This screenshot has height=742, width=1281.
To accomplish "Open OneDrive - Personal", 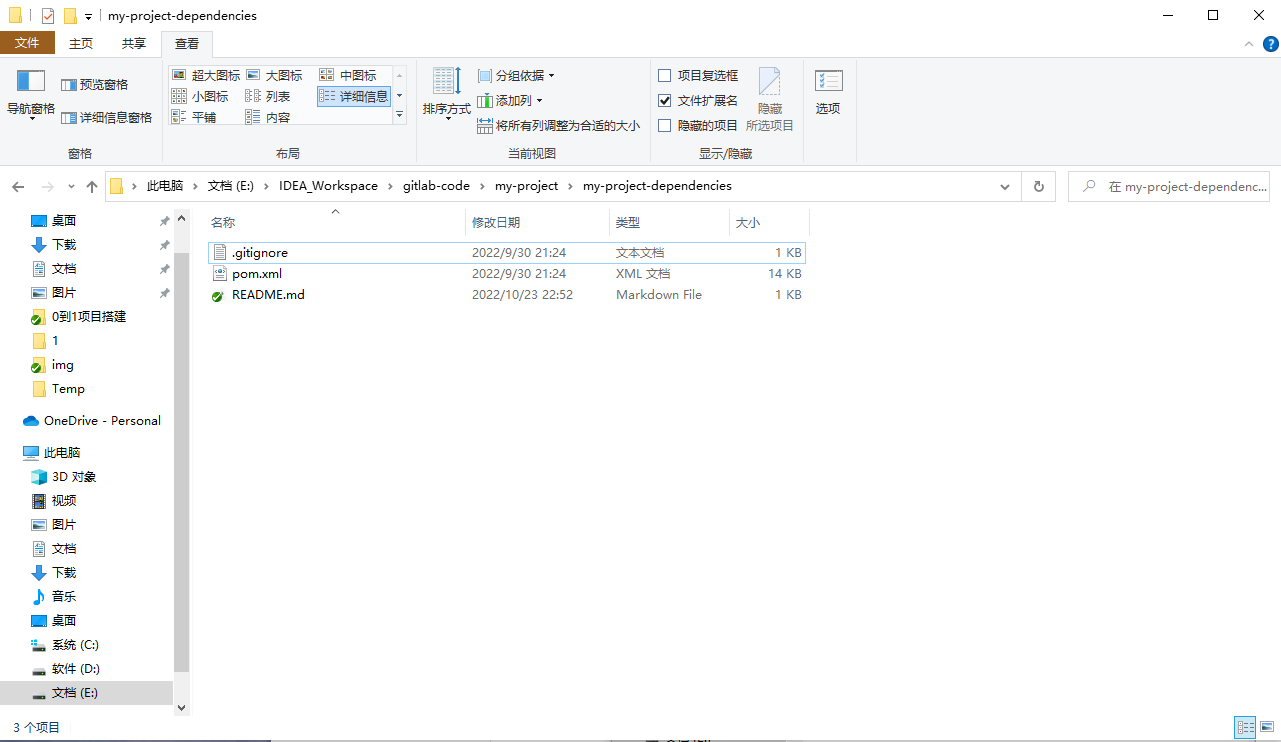I will (x=92, y=421).
